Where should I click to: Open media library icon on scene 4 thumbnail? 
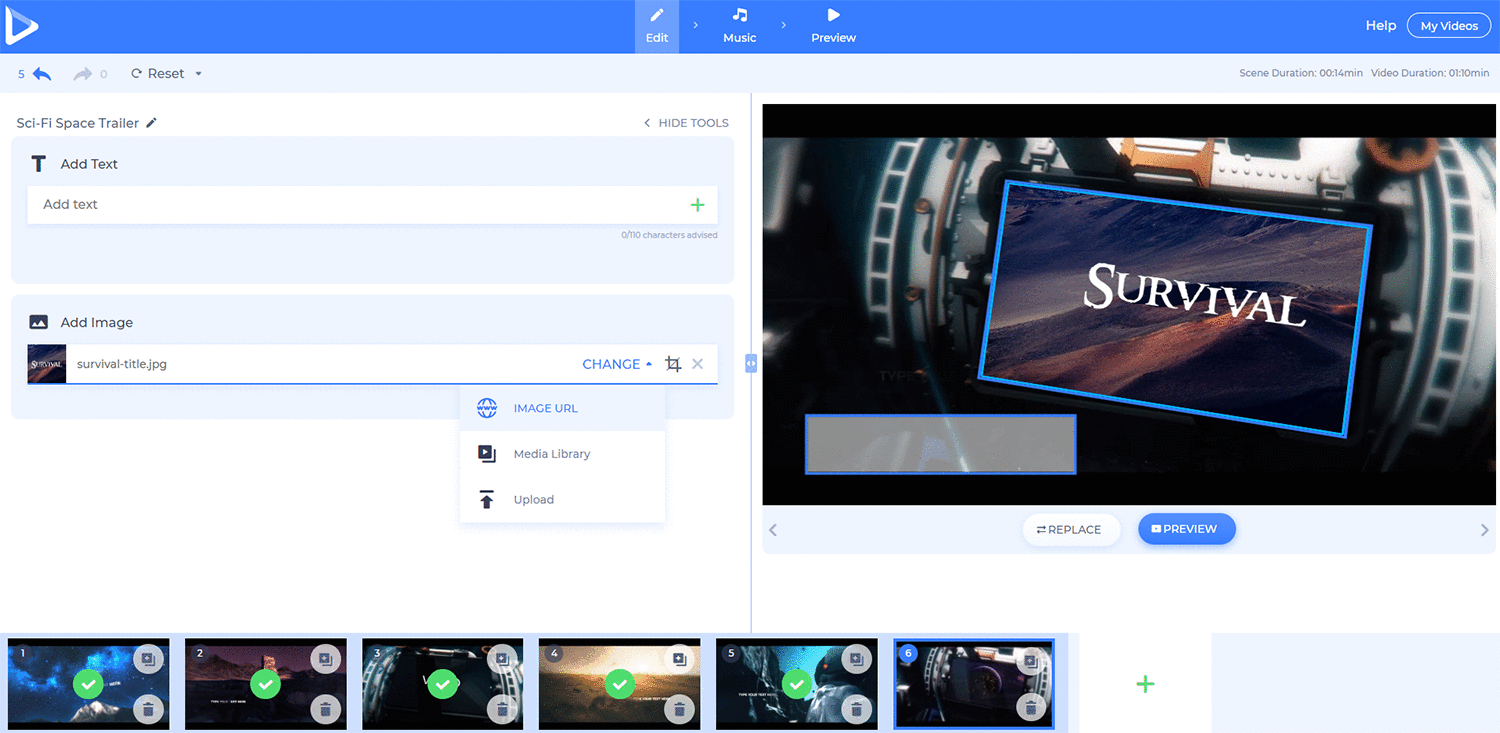(678, 659)
